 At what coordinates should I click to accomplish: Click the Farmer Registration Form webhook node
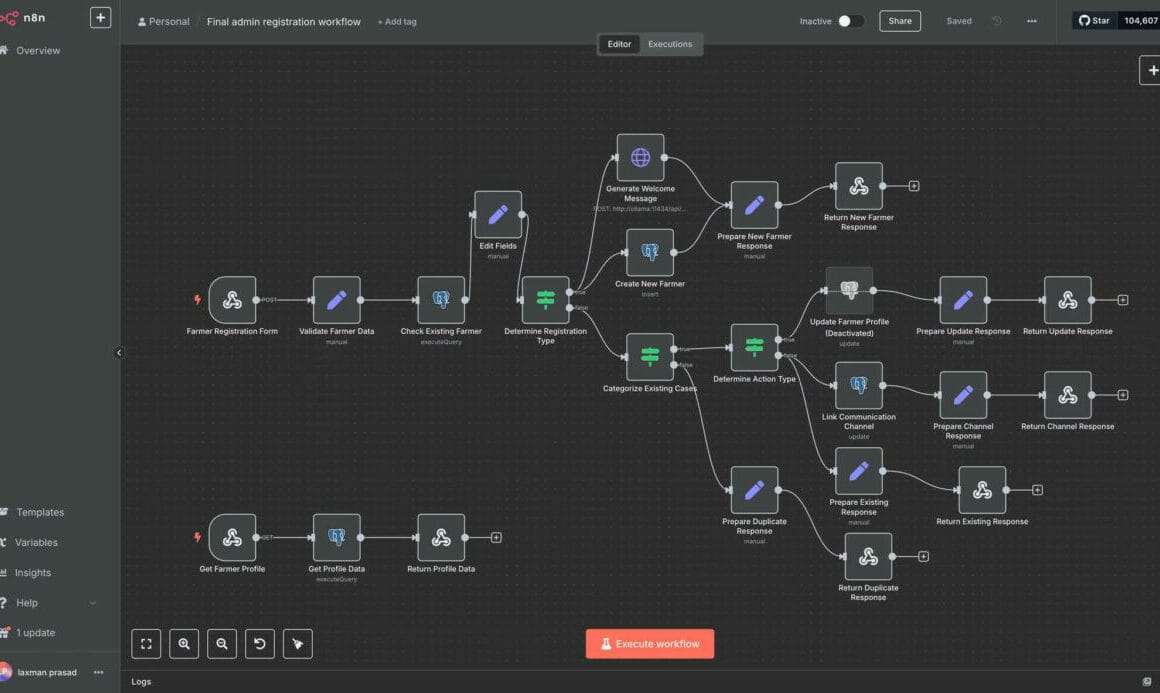[x=232, y=300]
